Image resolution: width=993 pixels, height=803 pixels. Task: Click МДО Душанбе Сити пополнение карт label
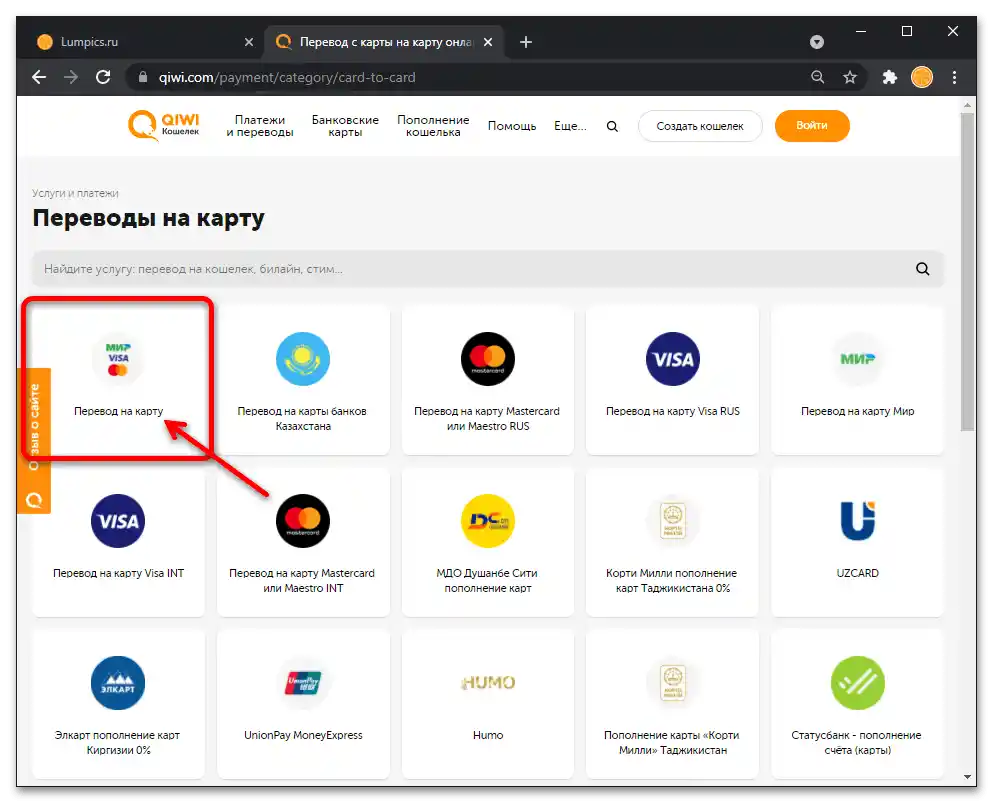point(487,581)
